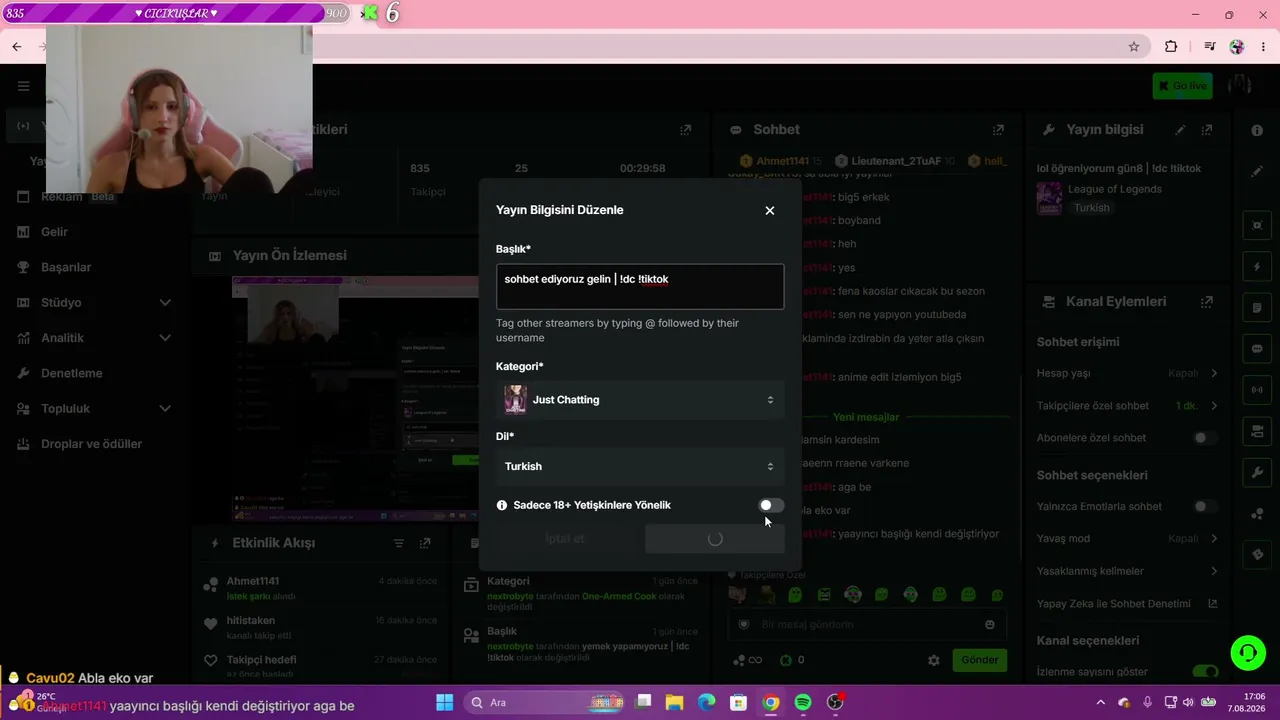The height and width of the screenshot is (720, 1280).
Task: Open the Hesap yaşı setting
Action: [1127, 373]
